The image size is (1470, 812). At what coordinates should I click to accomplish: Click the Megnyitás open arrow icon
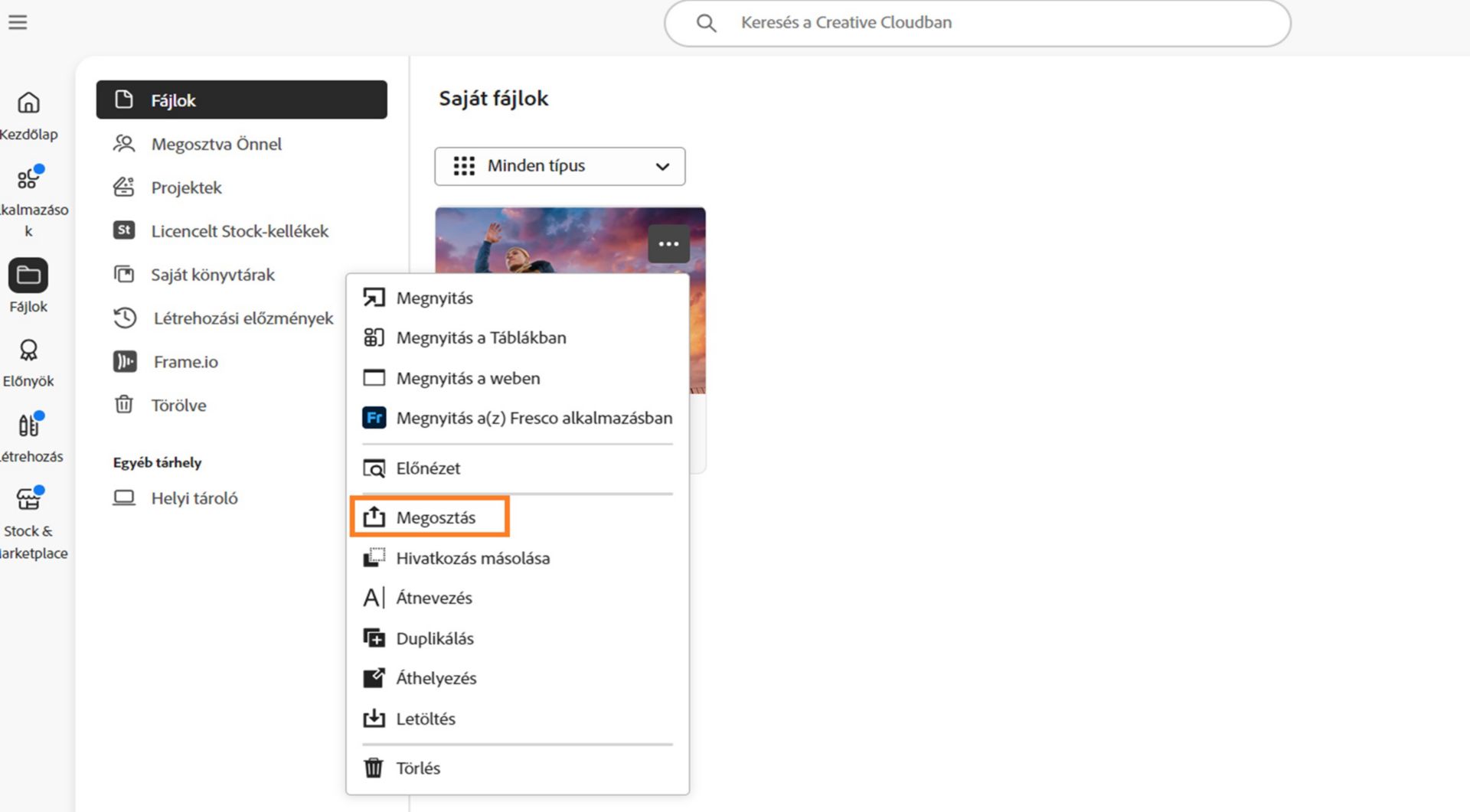(374, 297)
